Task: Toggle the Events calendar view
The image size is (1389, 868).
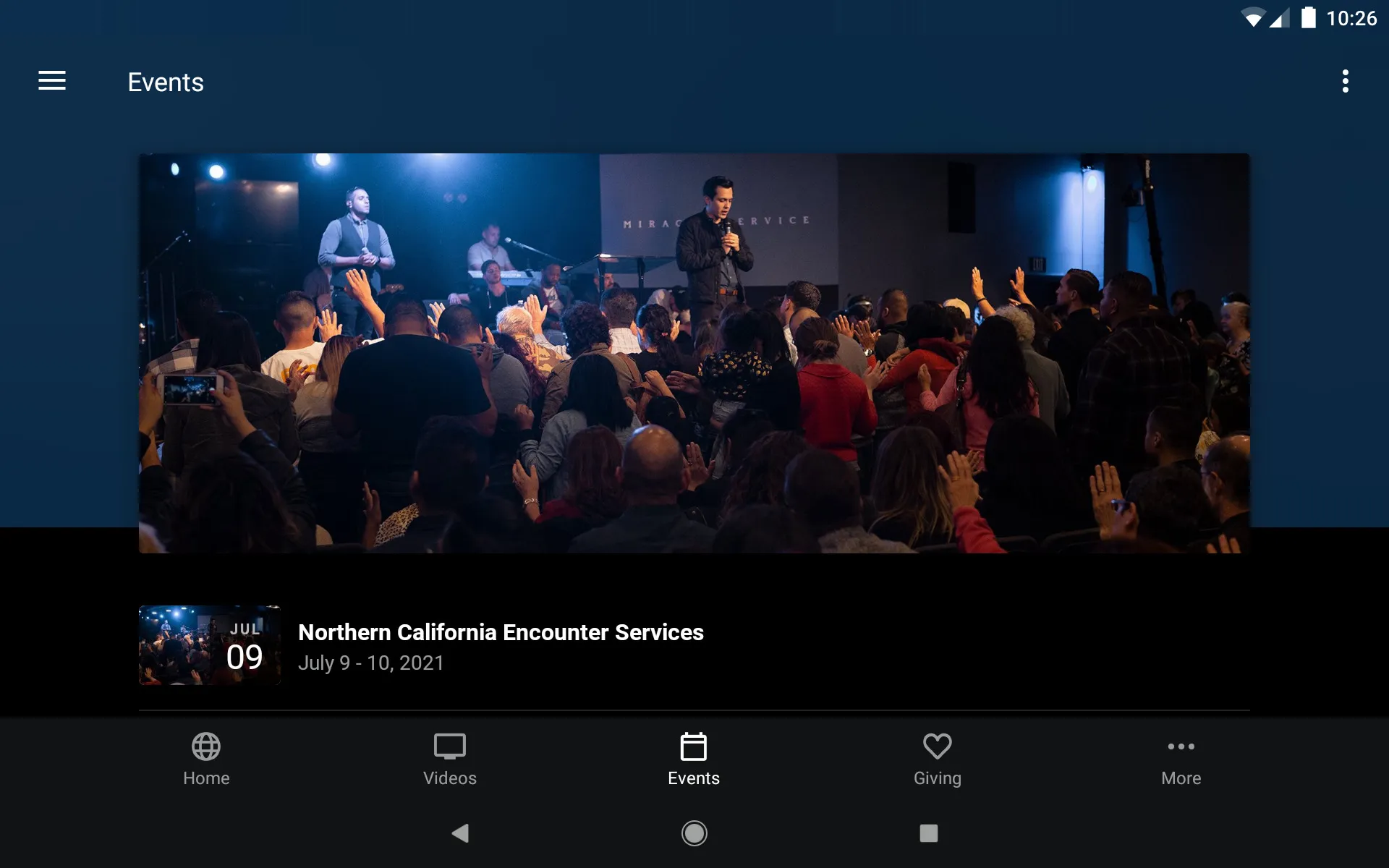Action: coord(694,758)
